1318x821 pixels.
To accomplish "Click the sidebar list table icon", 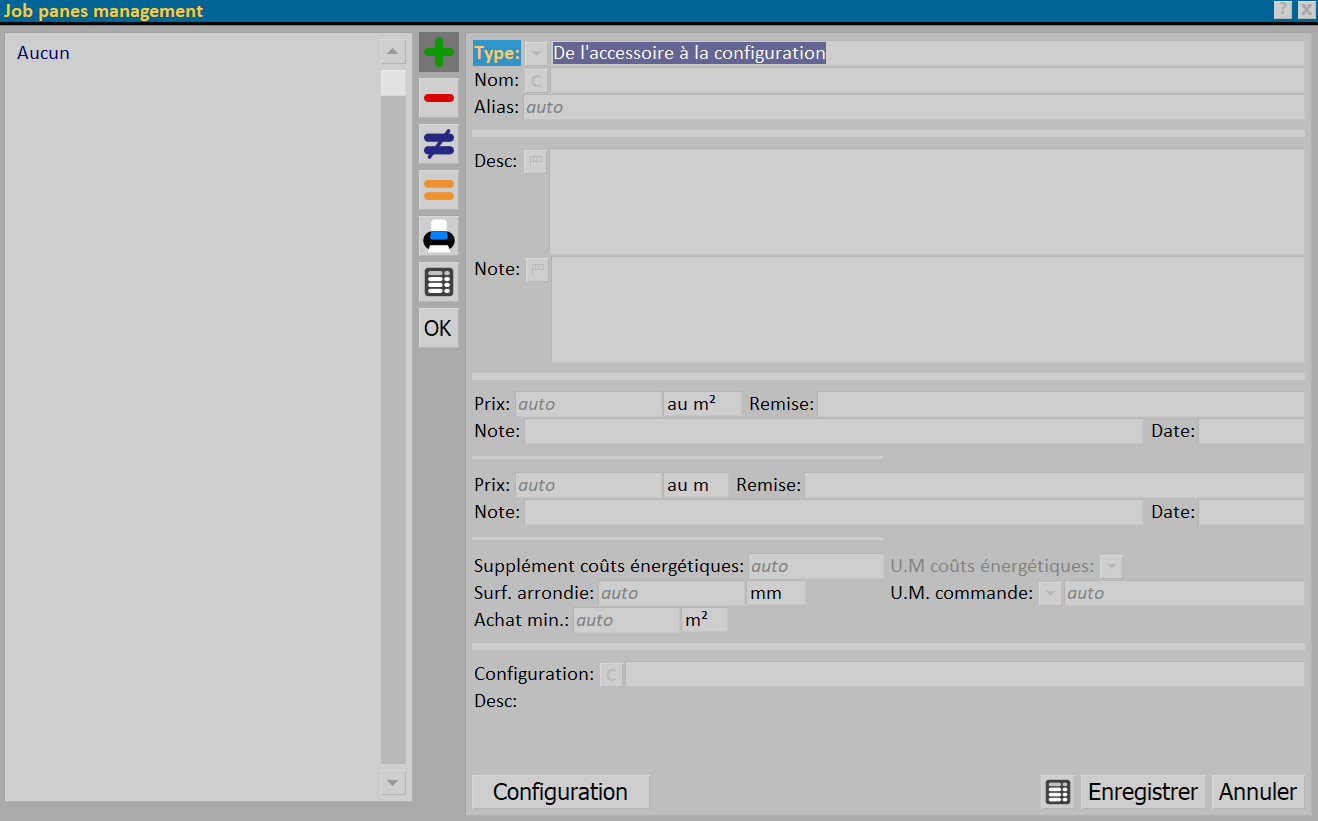I will click(438, 282).
